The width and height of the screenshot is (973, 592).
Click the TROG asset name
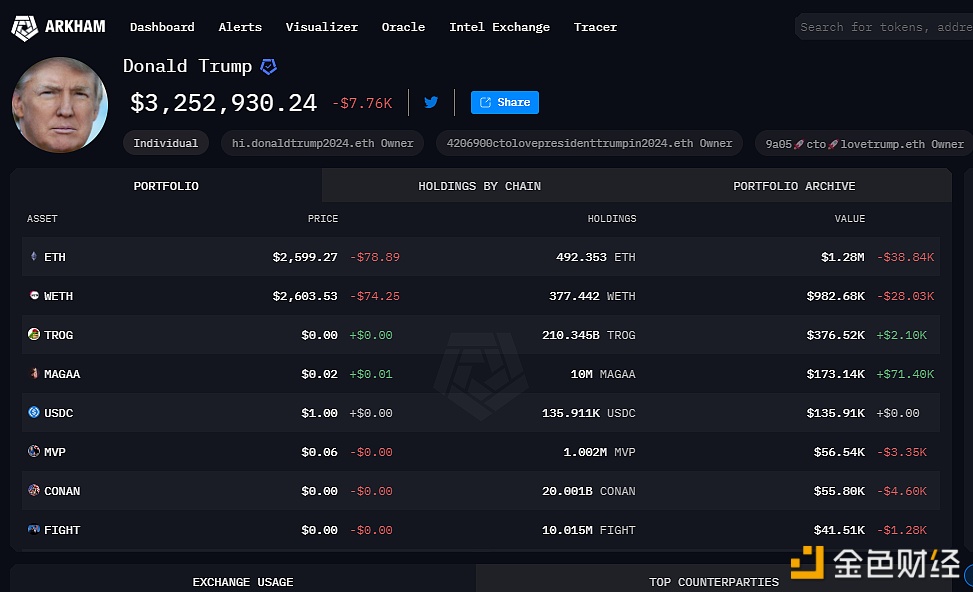58,335
